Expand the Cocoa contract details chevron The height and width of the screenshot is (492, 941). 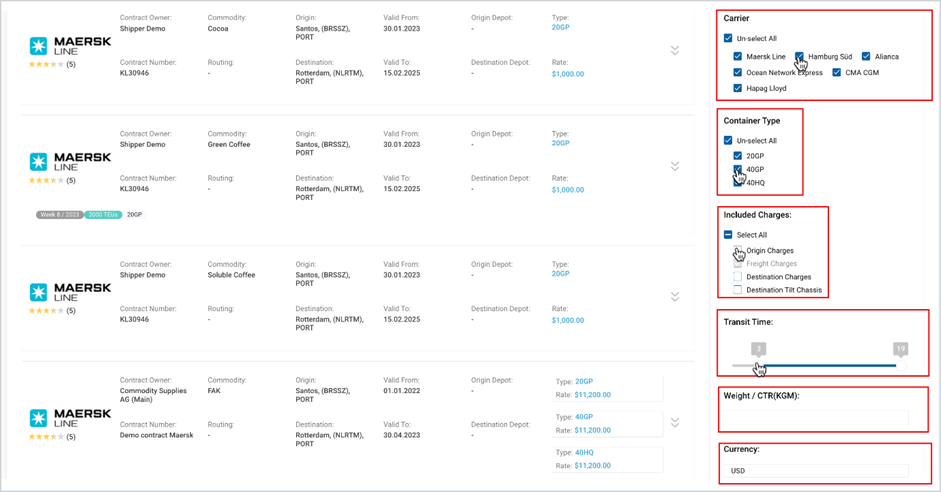[675, 50]
